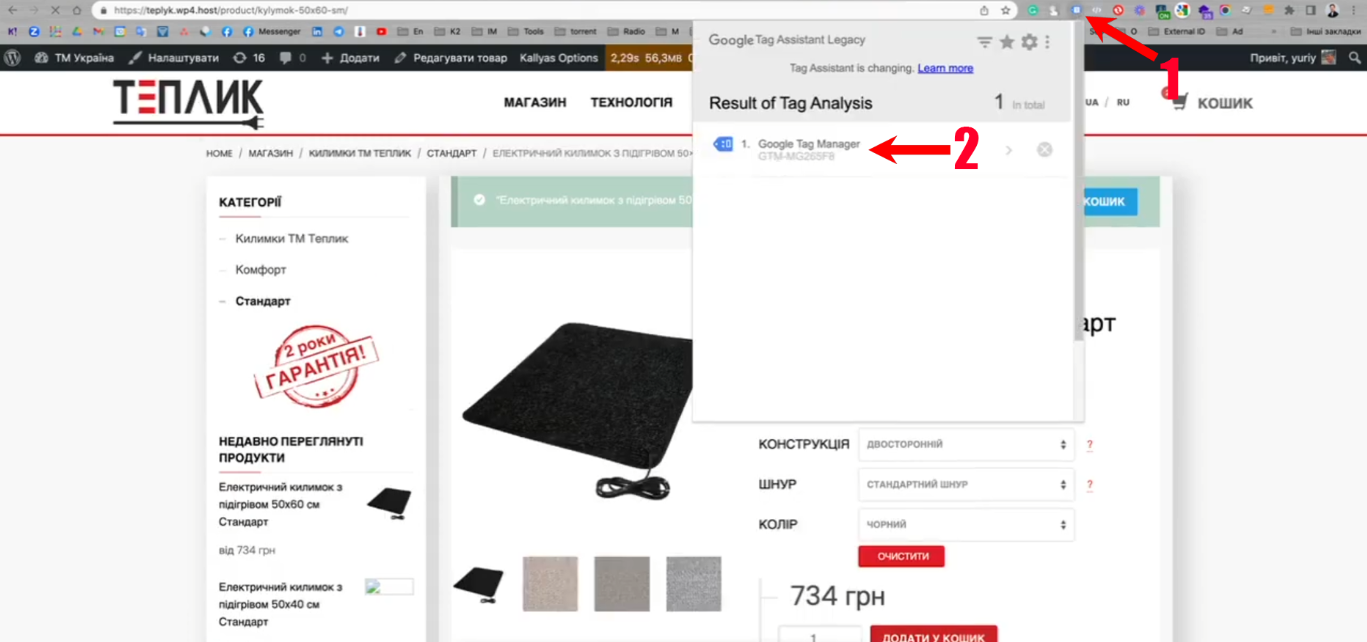Bookmark this page with star icon
This screenshot has height=642, width=1367.
[1006, 10]
